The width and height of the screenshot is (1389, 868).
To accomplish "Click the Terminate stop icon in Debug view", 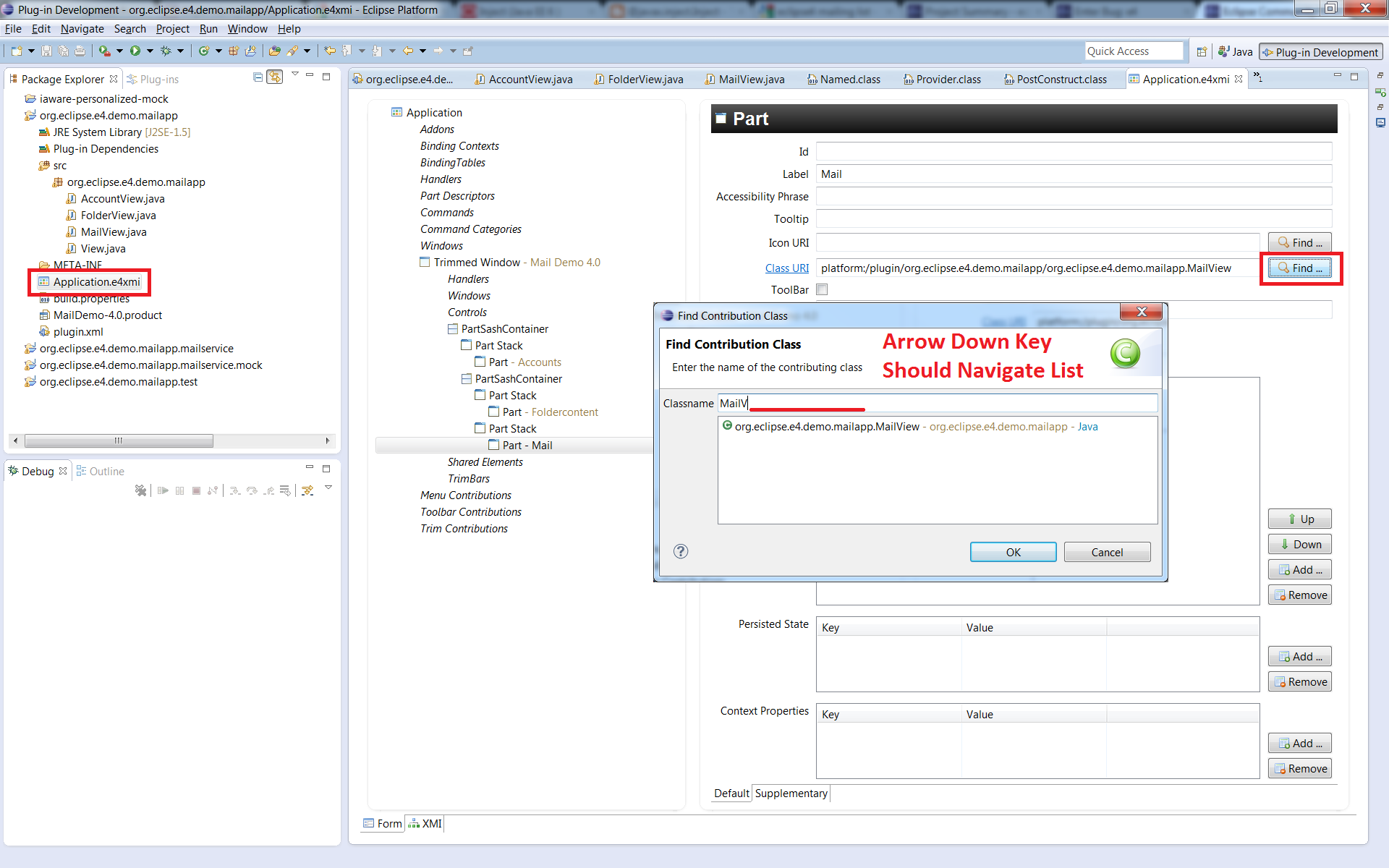I will 197,490.
